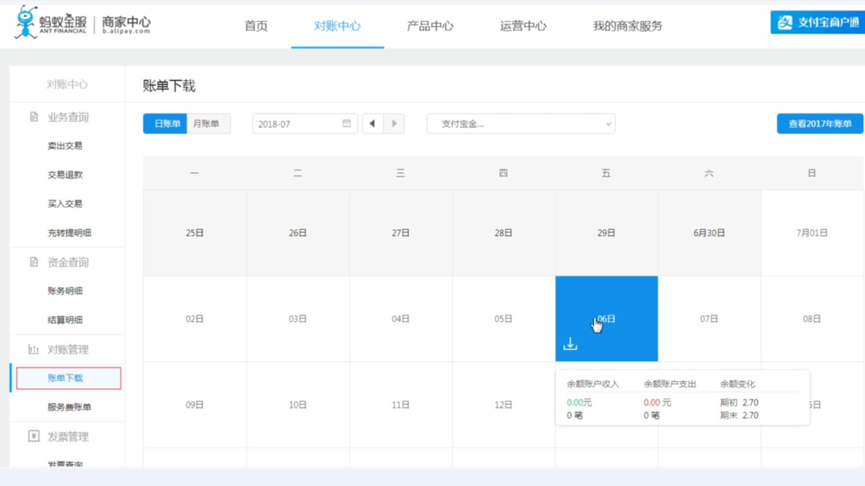
Task: Switch to 月账单 view
Action: tap(207, 124)
